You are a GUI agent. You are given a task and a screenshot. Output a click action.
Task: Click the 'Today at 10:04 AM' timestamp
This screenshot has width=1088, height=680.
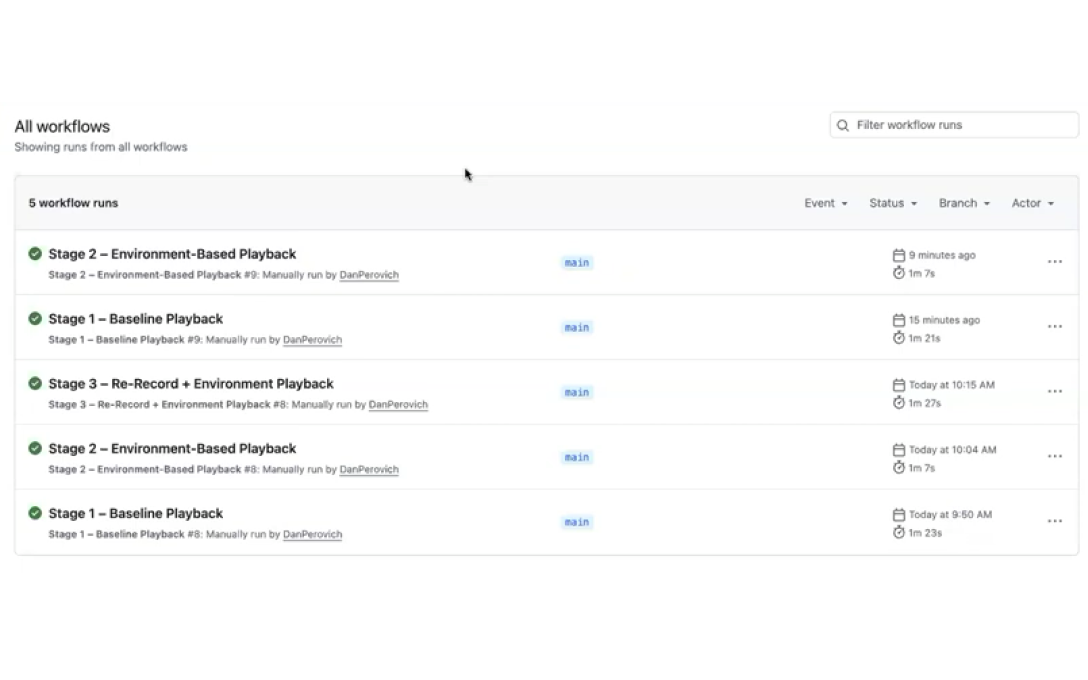(x=953, y=450)
